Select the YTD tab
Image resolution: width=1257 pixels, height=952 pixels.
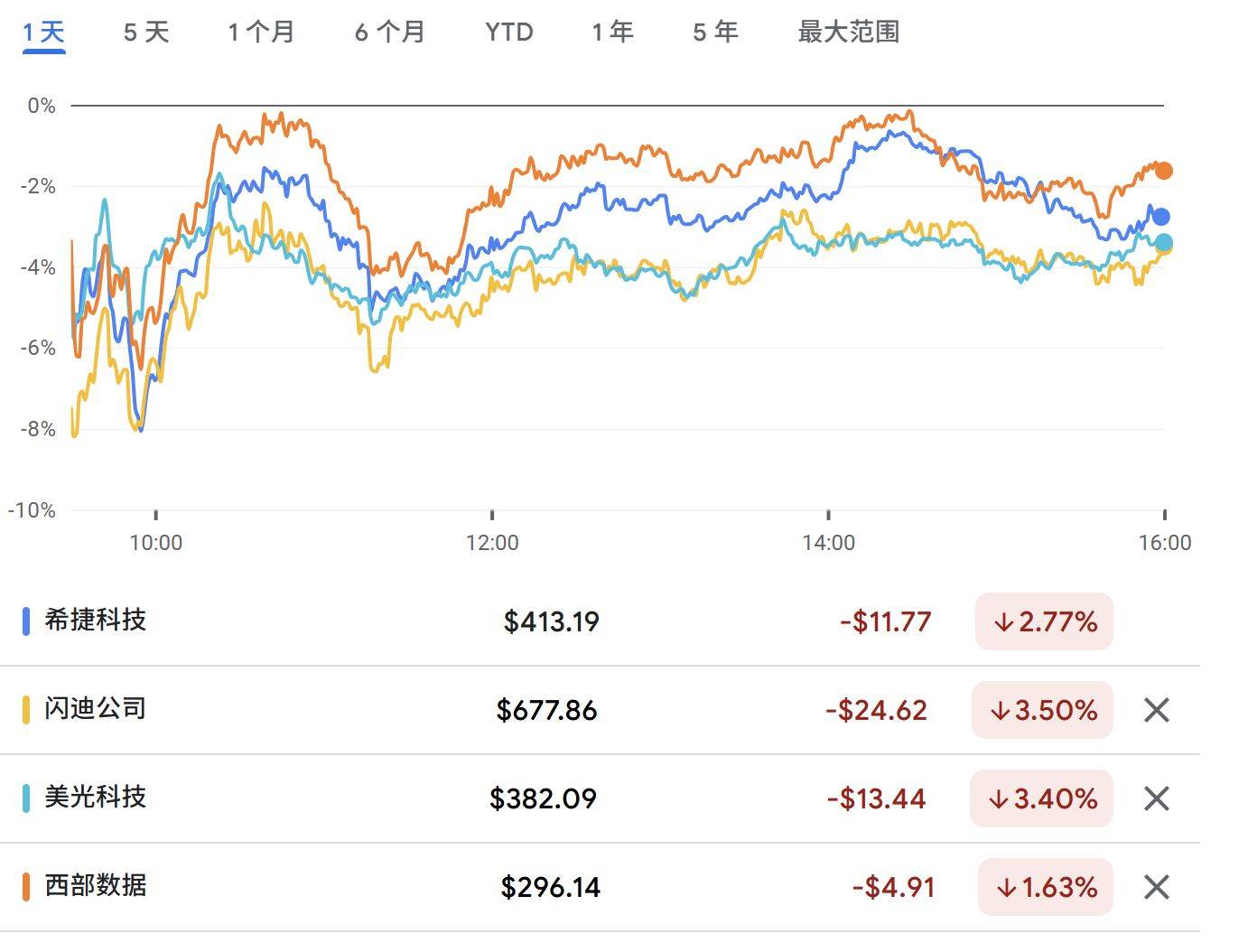(508, 33)
